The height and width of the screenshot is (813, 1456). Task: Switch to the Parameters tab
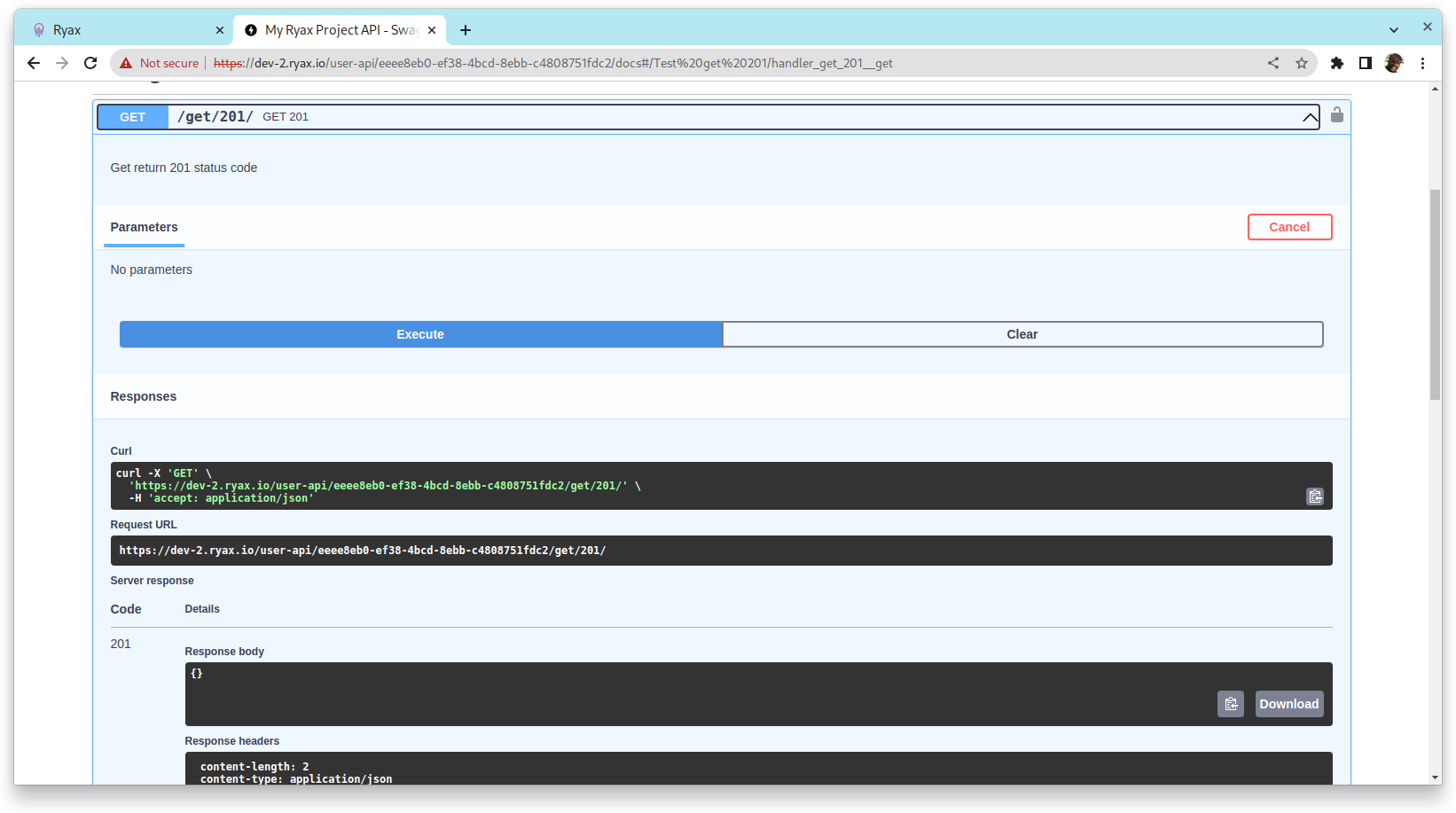point(144,227)
